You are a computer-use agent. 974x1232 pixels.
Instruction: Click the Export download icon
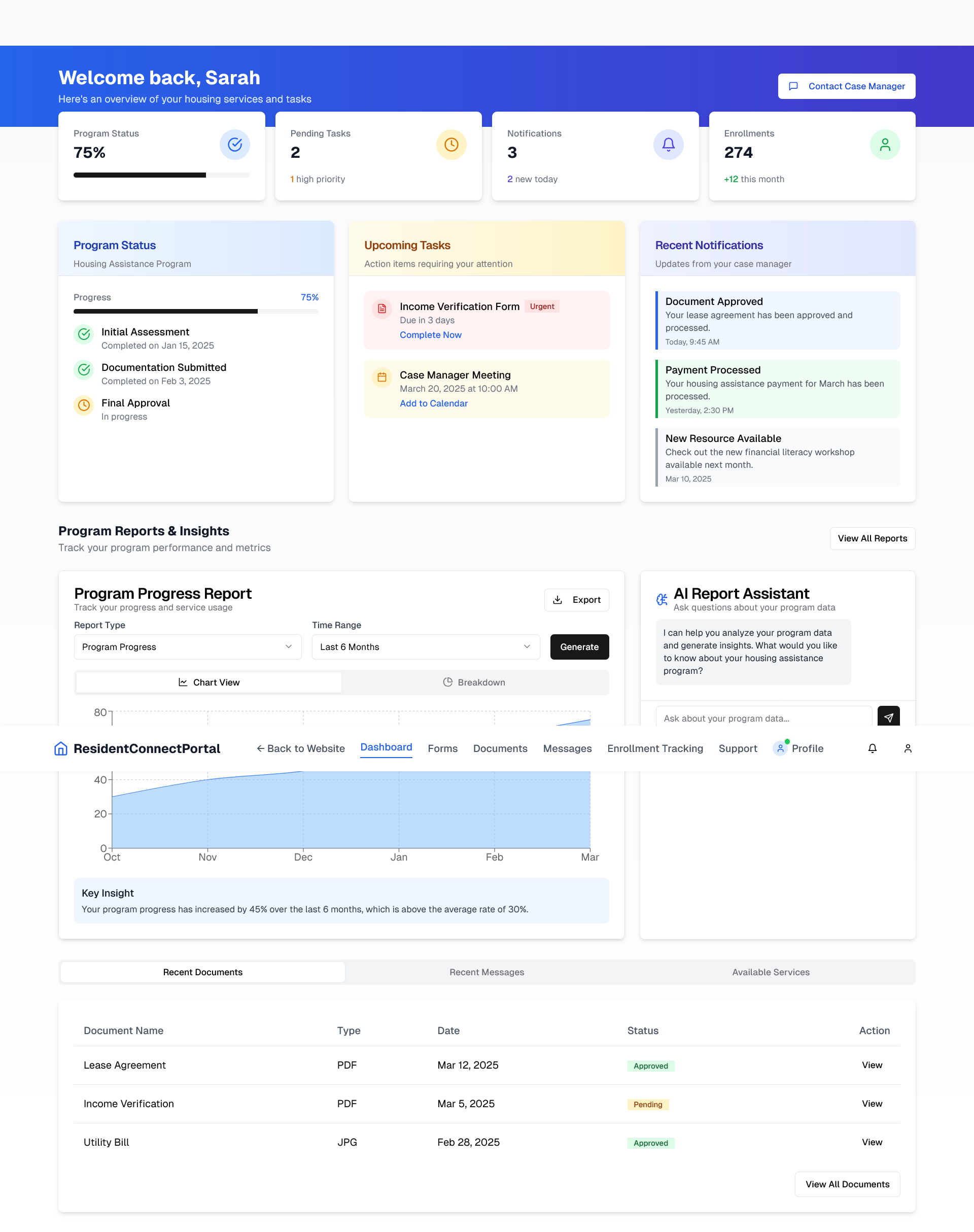pos(558,599)
